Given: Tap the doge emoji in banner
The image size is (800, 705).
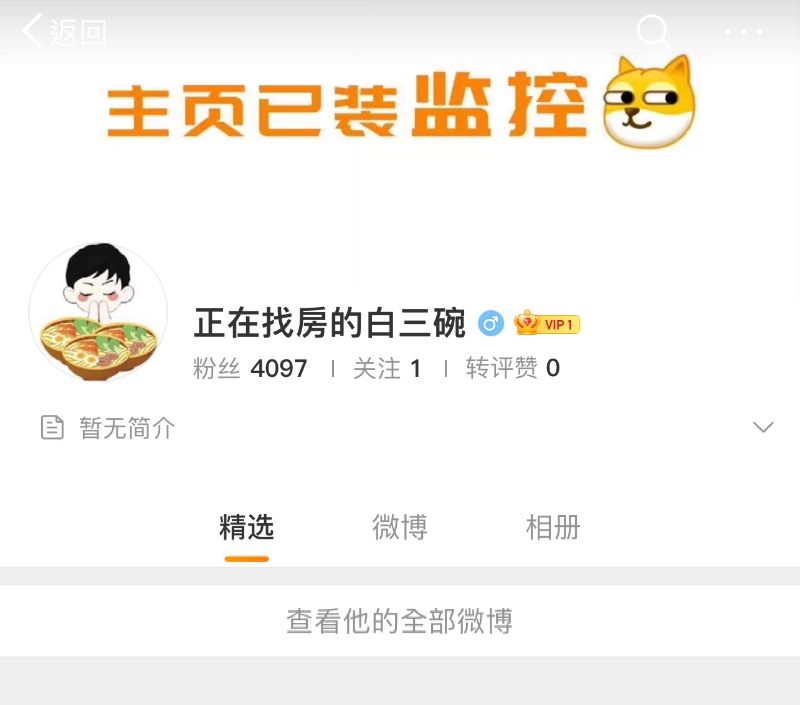Looking at the screenshot, I should pyautogui.click(x=649, y=101).
